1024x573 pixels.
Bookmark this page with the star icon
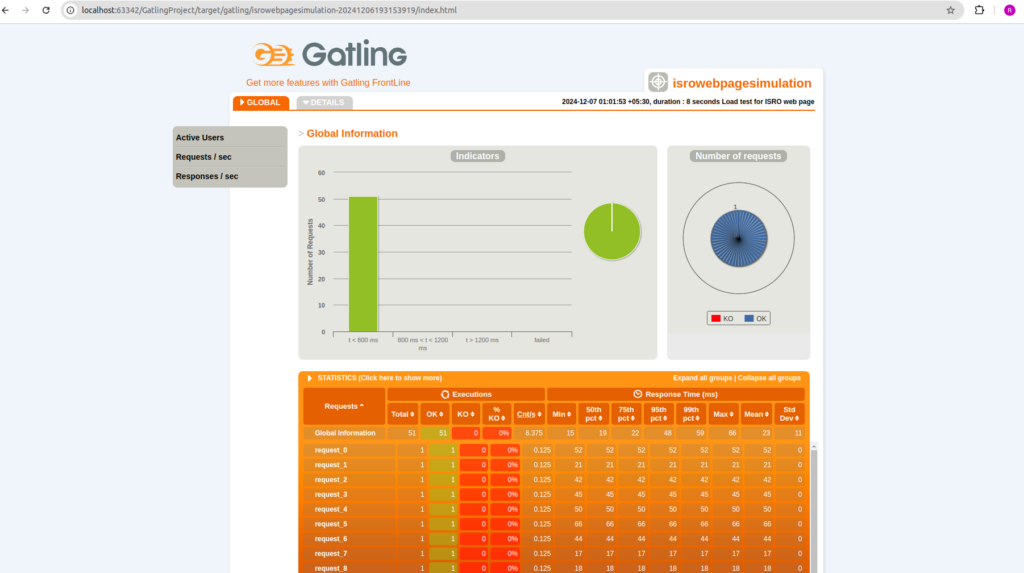coord(950,10)
